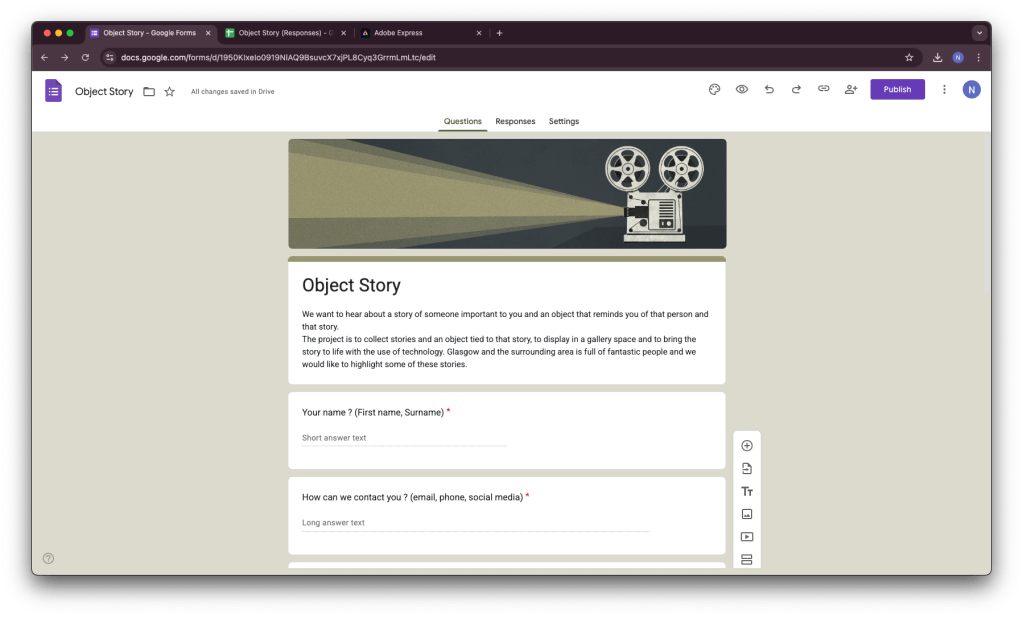The width and height of the screenshot is (1023, 617).
Task: Open the three-dot More options menu
Action: click(944, 89)
